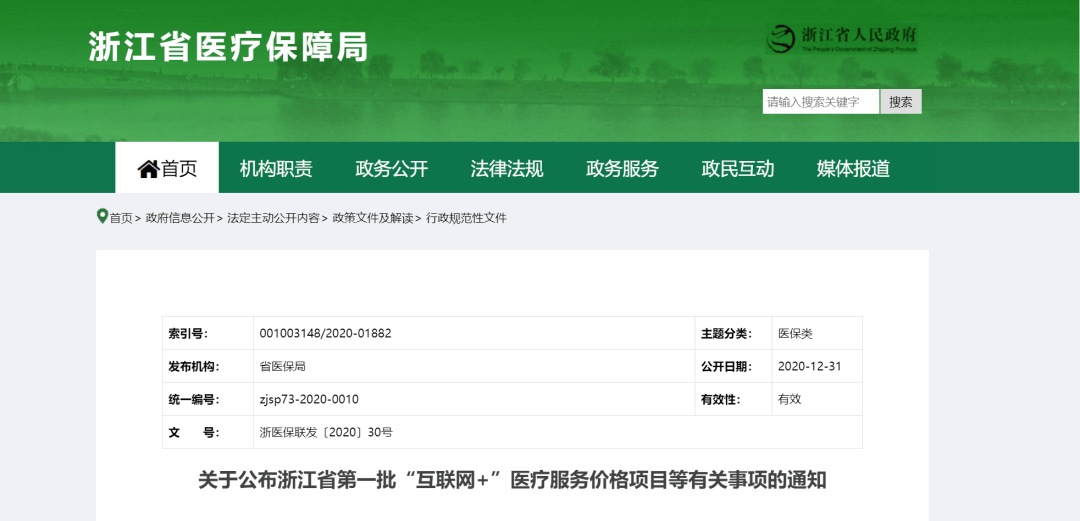
Task: Select the 省医保局 issuing agency cell
Action: point(474,366)
